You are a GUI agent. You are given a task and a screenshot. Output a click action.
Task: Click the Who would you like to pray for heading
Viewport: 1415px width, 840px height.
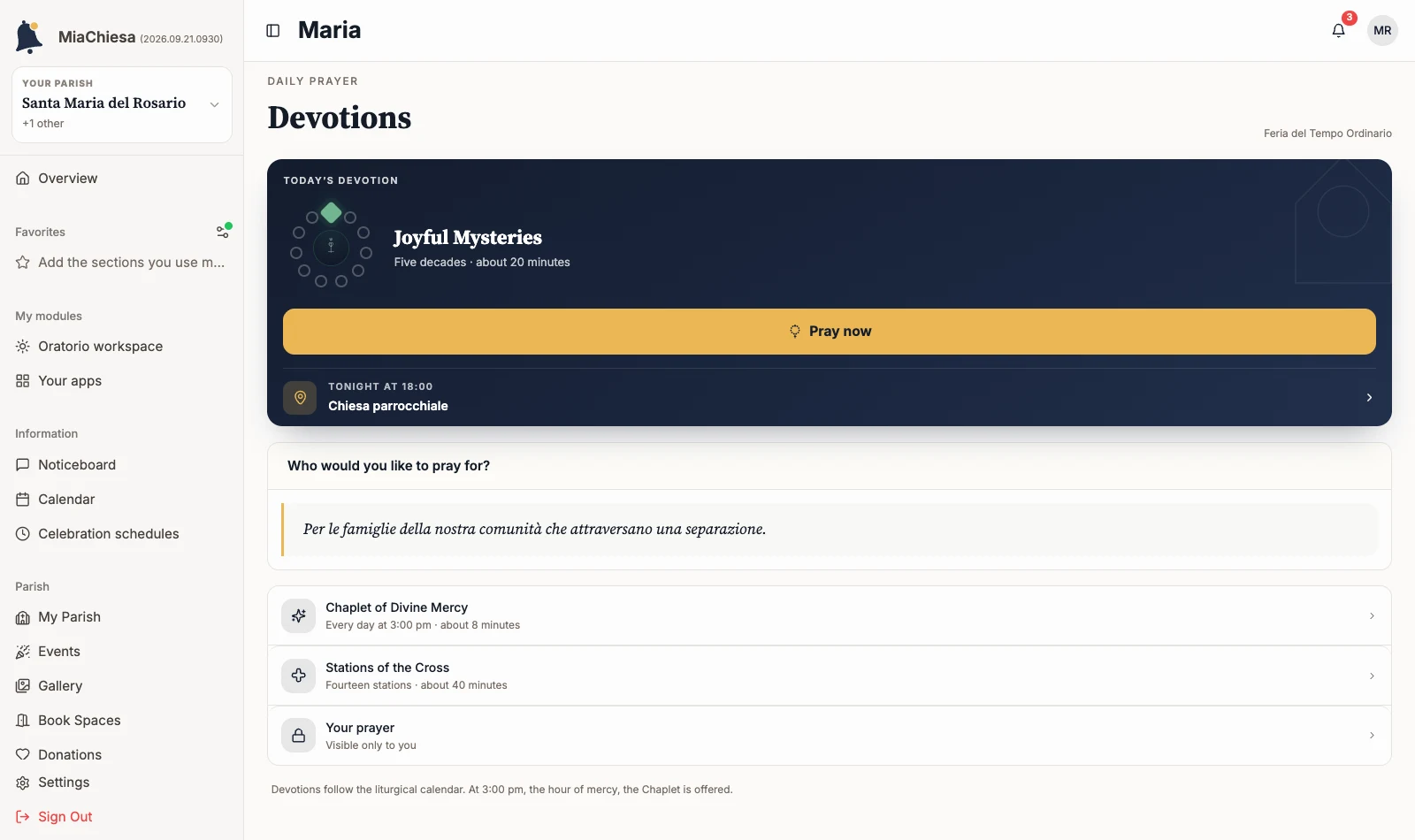[x=388, y=466]
